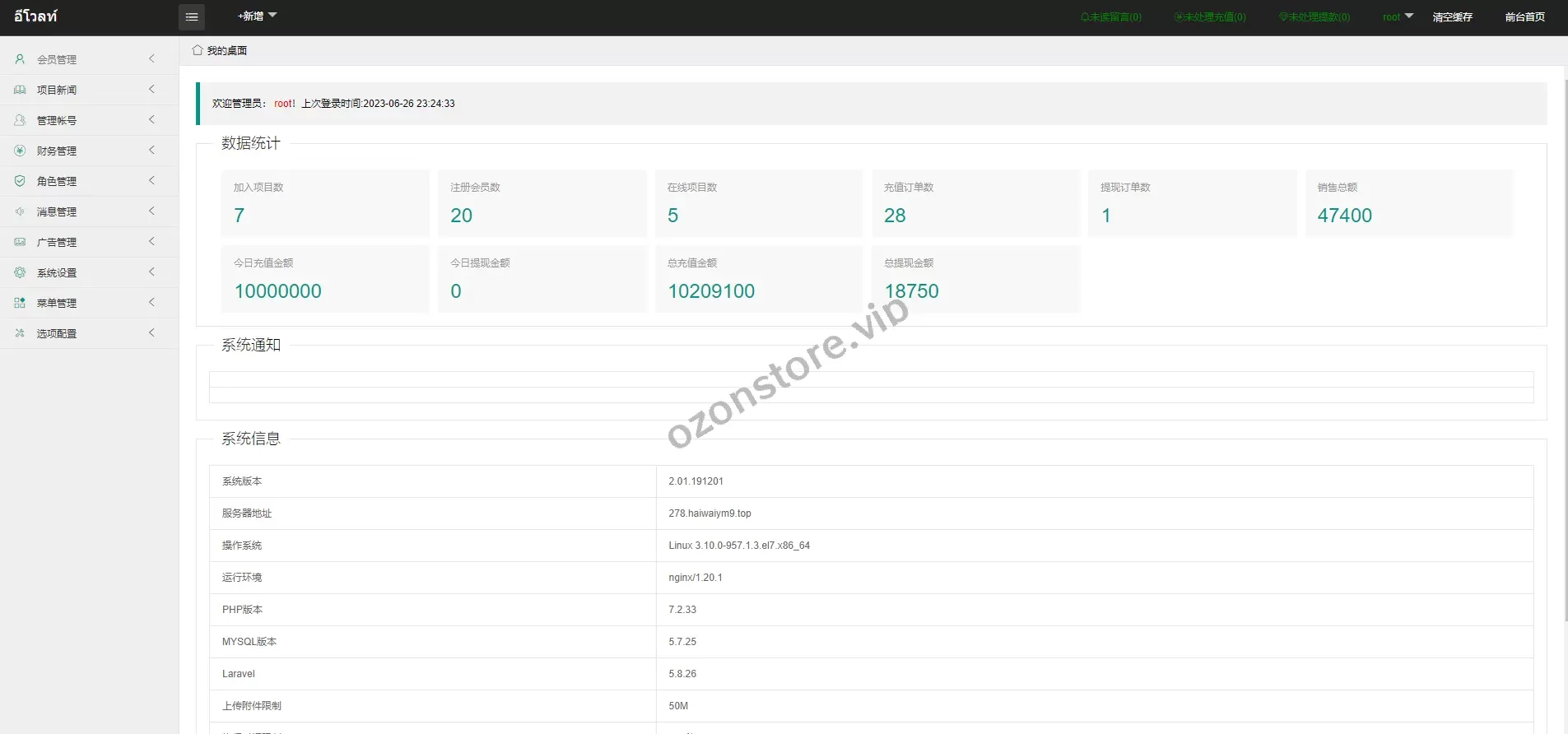The width and height of the screenshot is (1568, 734).
Task: Open the root user dropdown
Action: click(1397, 16)
